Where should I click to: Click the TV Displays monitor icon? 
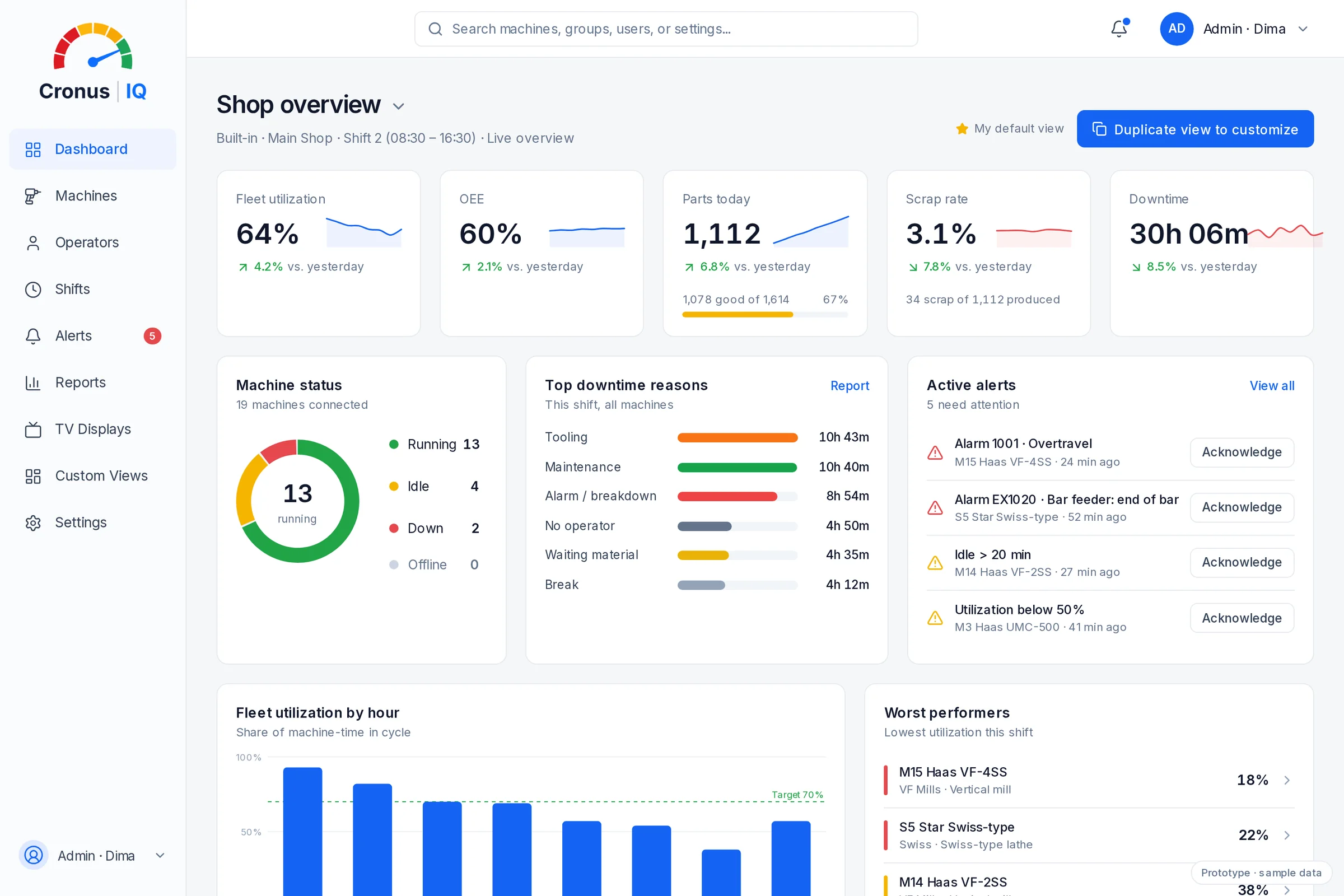pos(33,429)
